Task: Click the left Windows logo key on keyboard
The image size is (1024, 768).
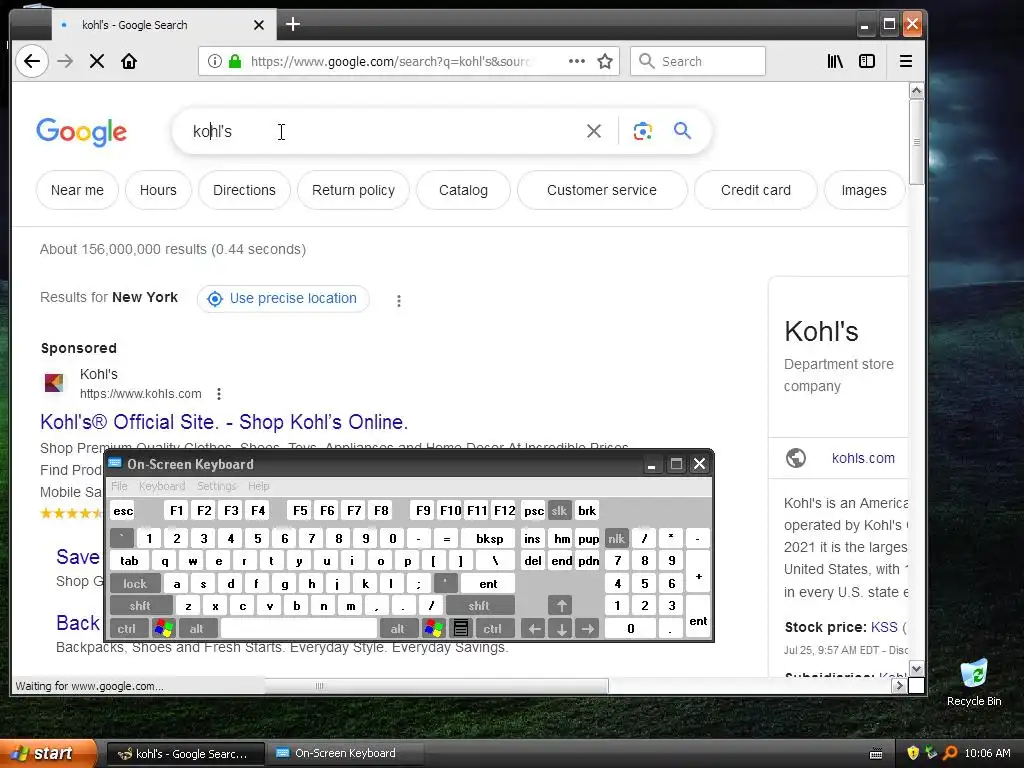Action: pos(163,628)
